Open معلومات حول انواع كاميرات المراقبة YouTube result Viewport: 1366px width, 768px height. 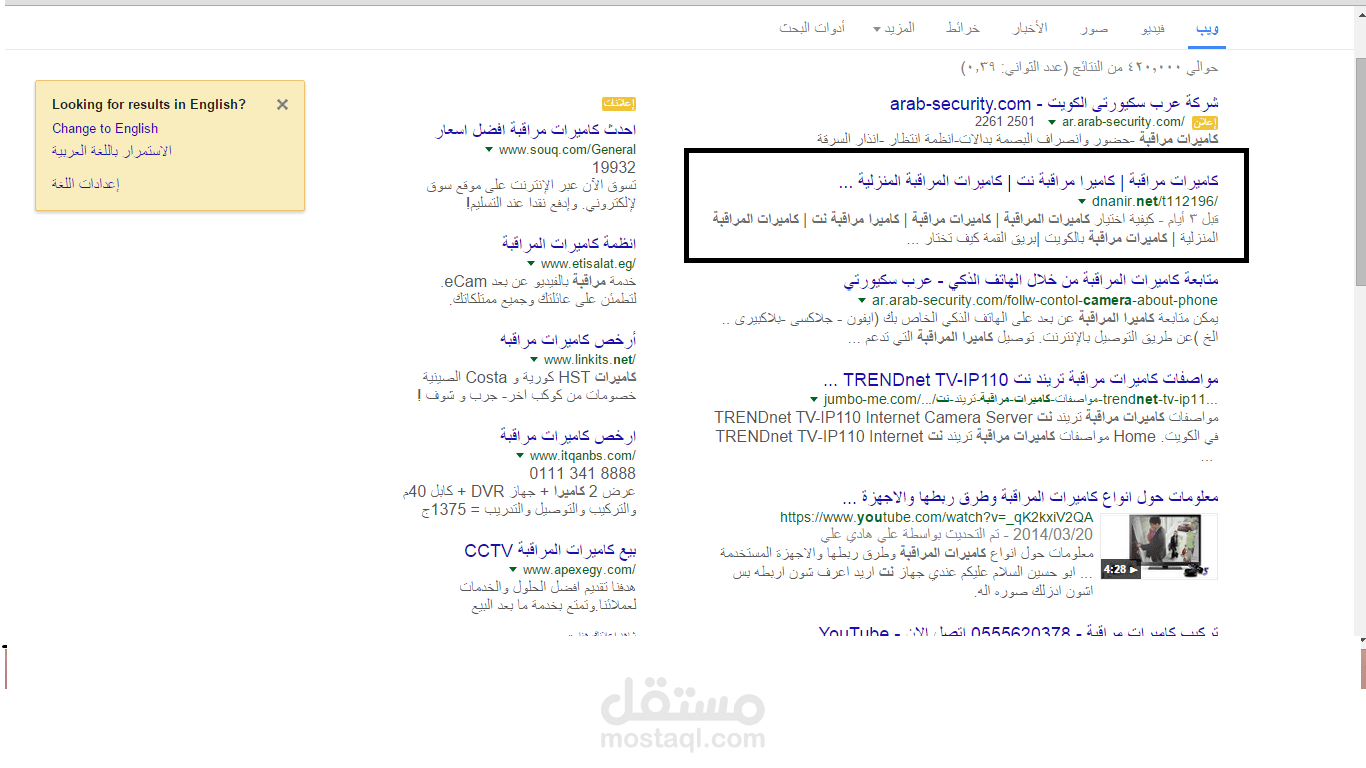pyautogui.click(x=1031, y=497)
